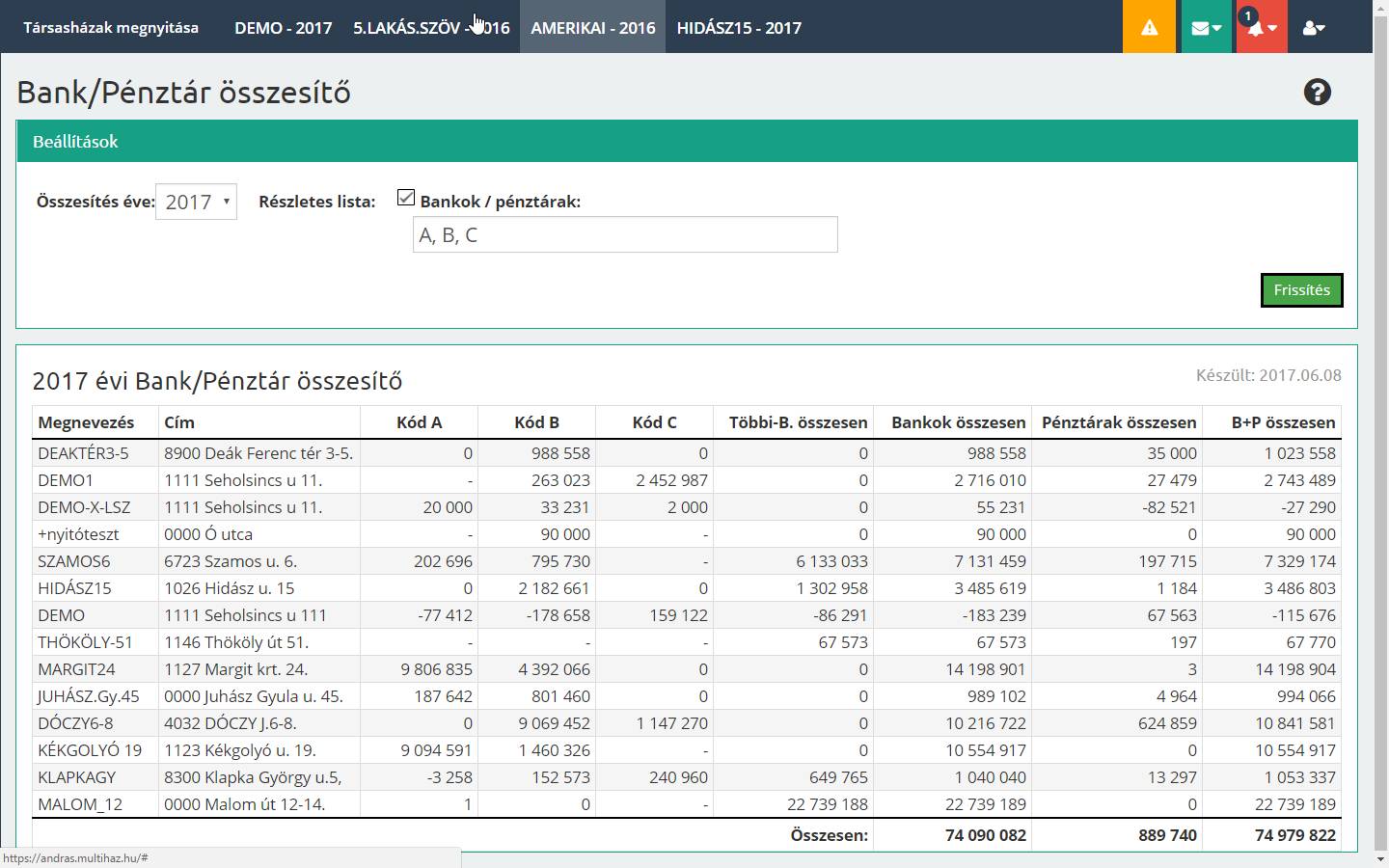Viewport: 1389px width, 868px height.
Task: Click the B+P összesen column header
Action: tap(1283, 422)
